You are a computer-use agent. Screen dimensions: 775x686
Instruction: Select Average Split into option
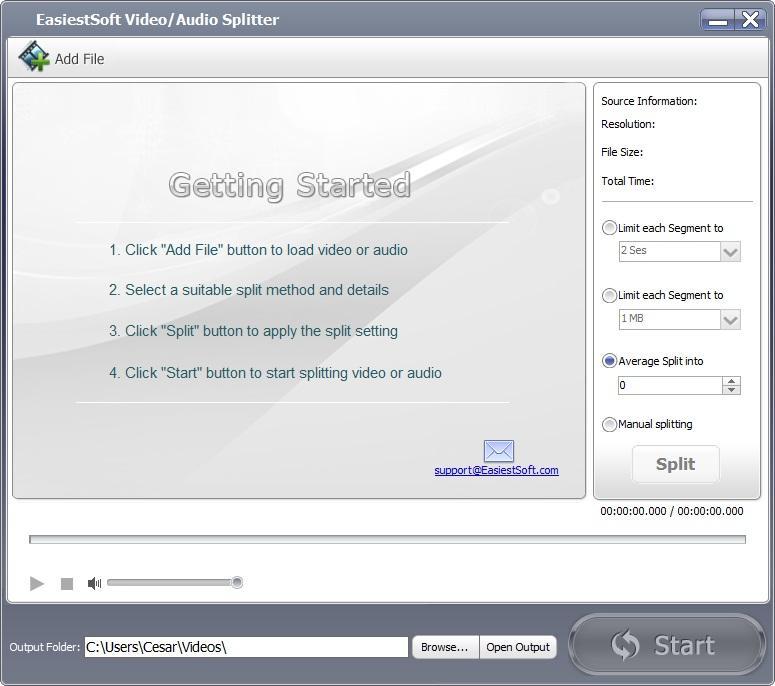[609, 361]
